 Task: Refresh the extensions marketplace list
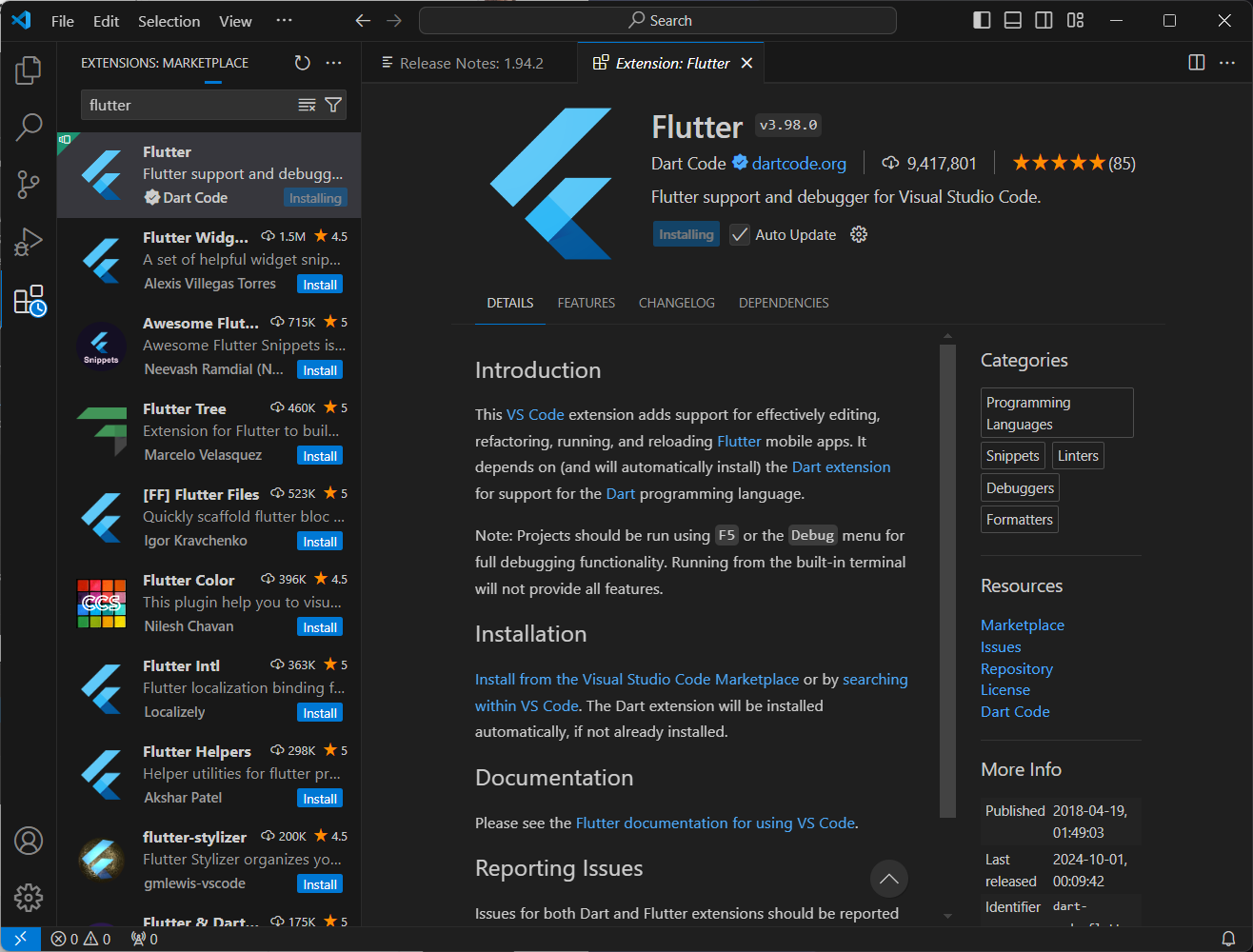coord(302,63)
